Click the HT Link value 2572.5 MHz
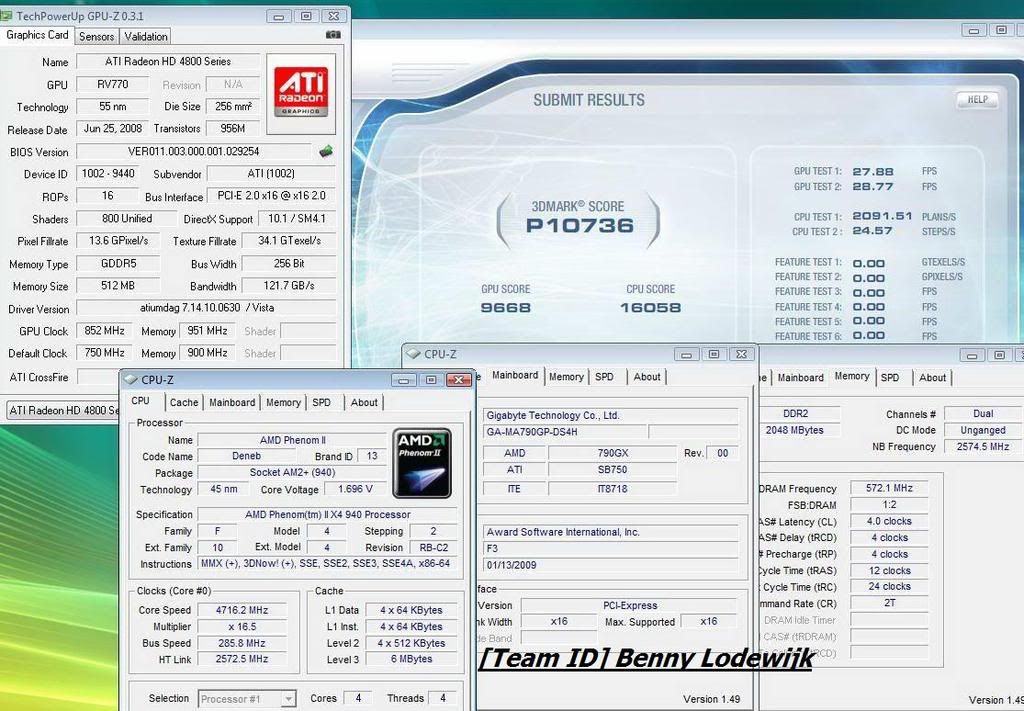Viewport: 1024px width, 711px height. pos(242,659)
